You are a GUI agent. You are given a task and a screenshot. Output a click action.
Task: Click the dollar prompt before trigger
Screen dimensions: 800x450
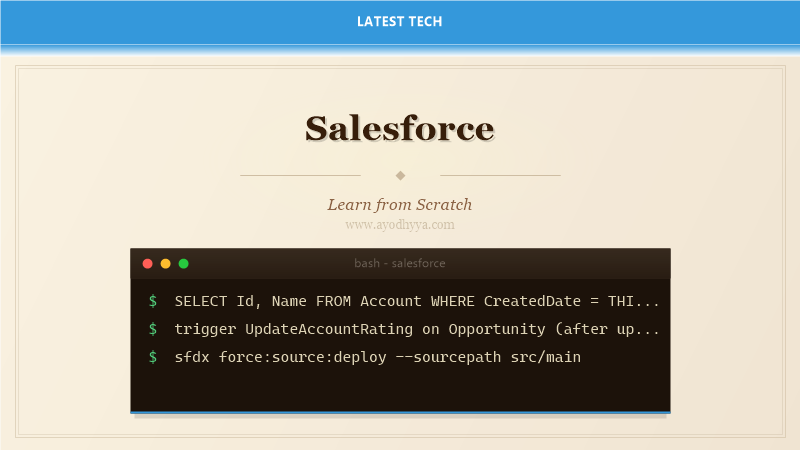click(x=153, y=329)
